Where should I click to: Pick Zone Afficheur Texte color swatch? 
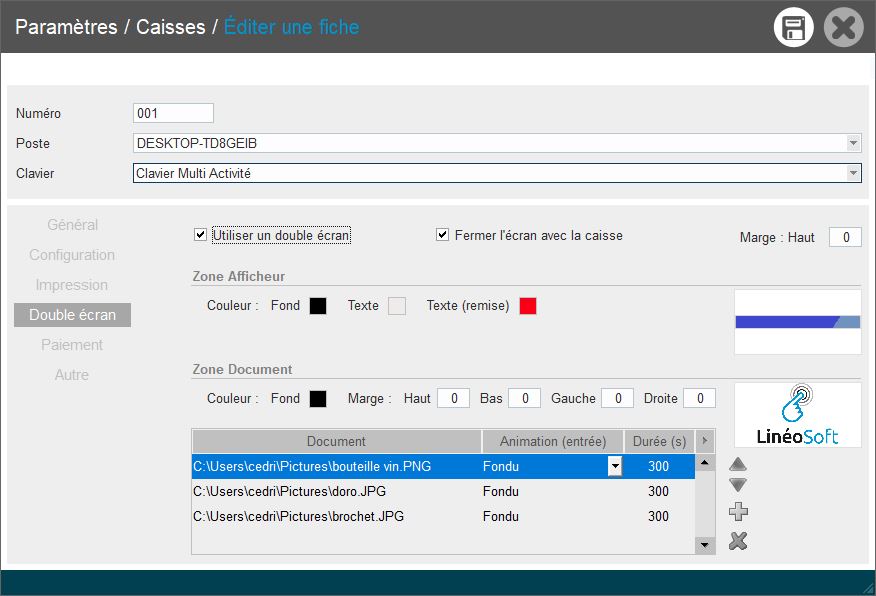coord(397,306)
